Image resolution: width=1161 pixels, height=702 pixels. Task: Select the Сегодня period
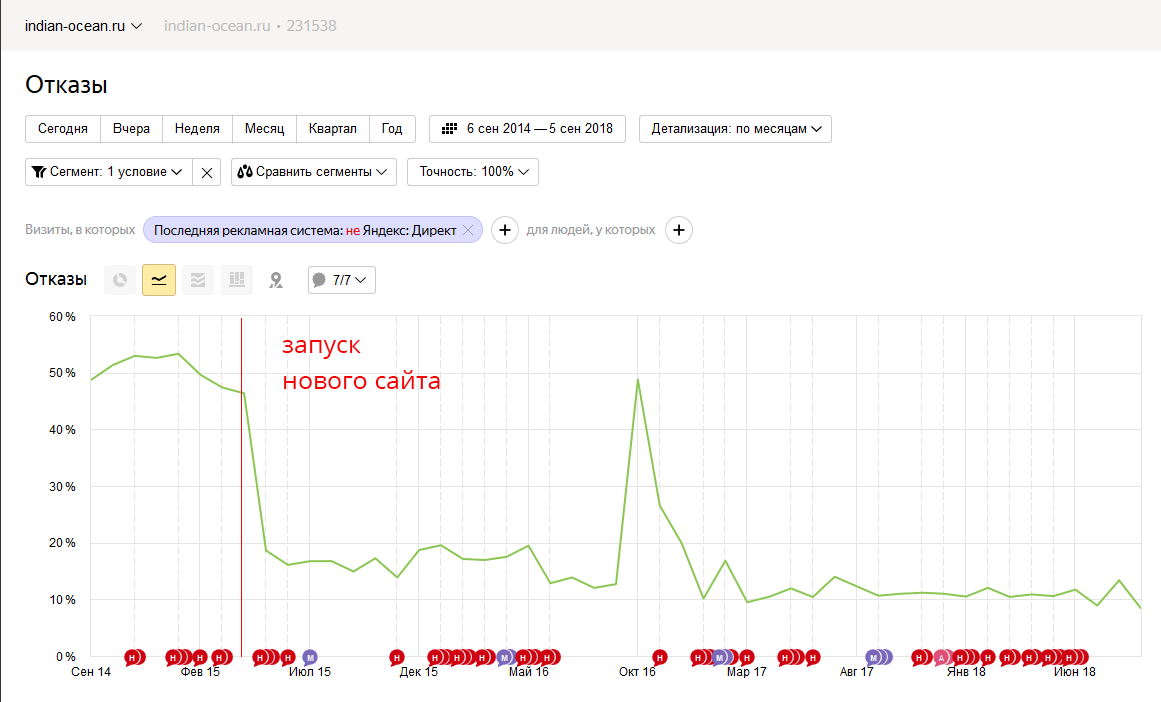coord(63,129)
